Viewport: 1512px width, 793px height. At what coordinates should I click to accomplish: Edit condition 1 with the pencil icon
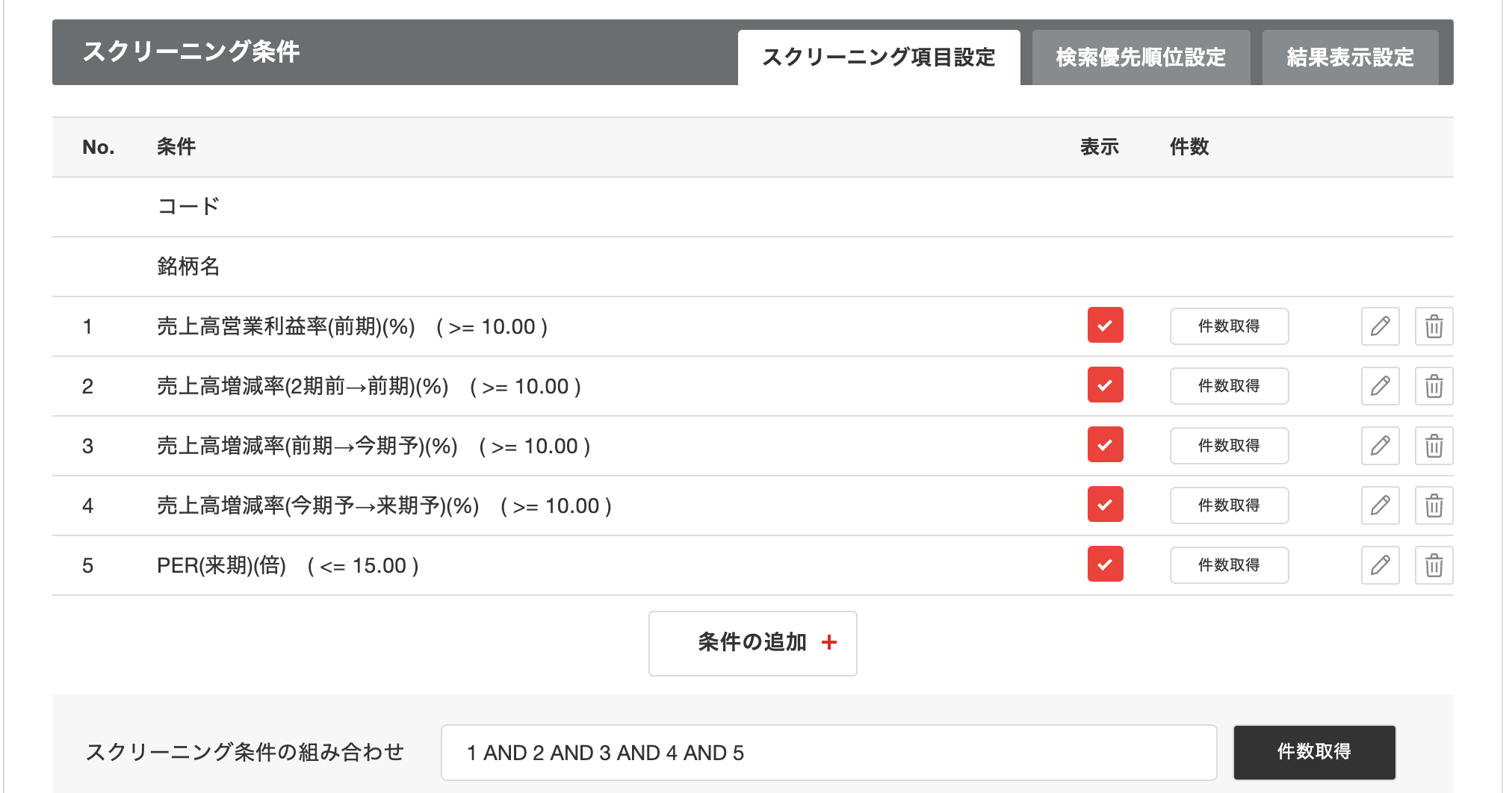click(x=1380, y=326)
